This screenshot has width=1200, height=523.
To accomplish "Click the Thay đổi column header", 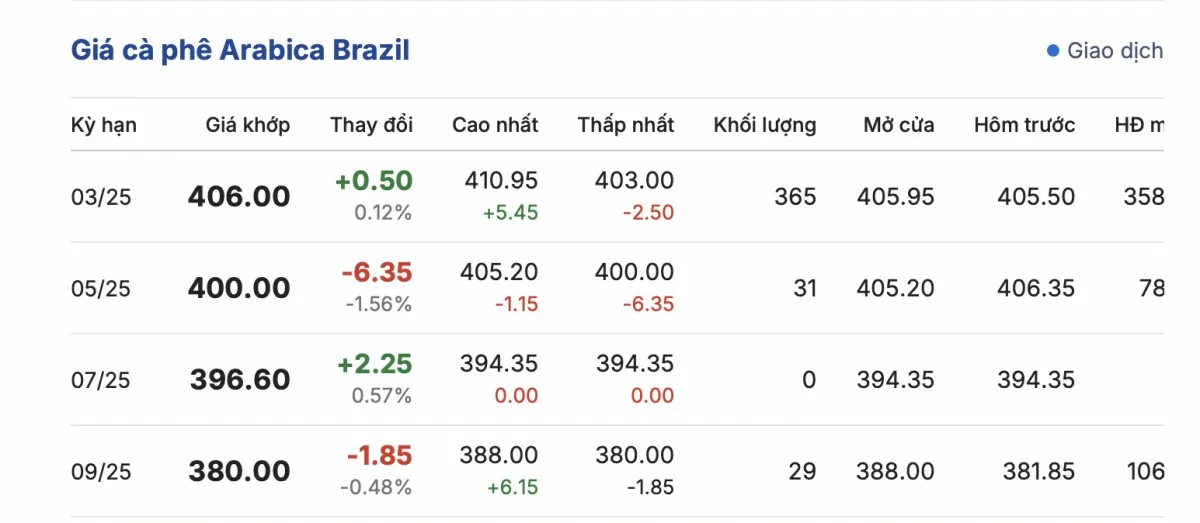I will (371, 125).
